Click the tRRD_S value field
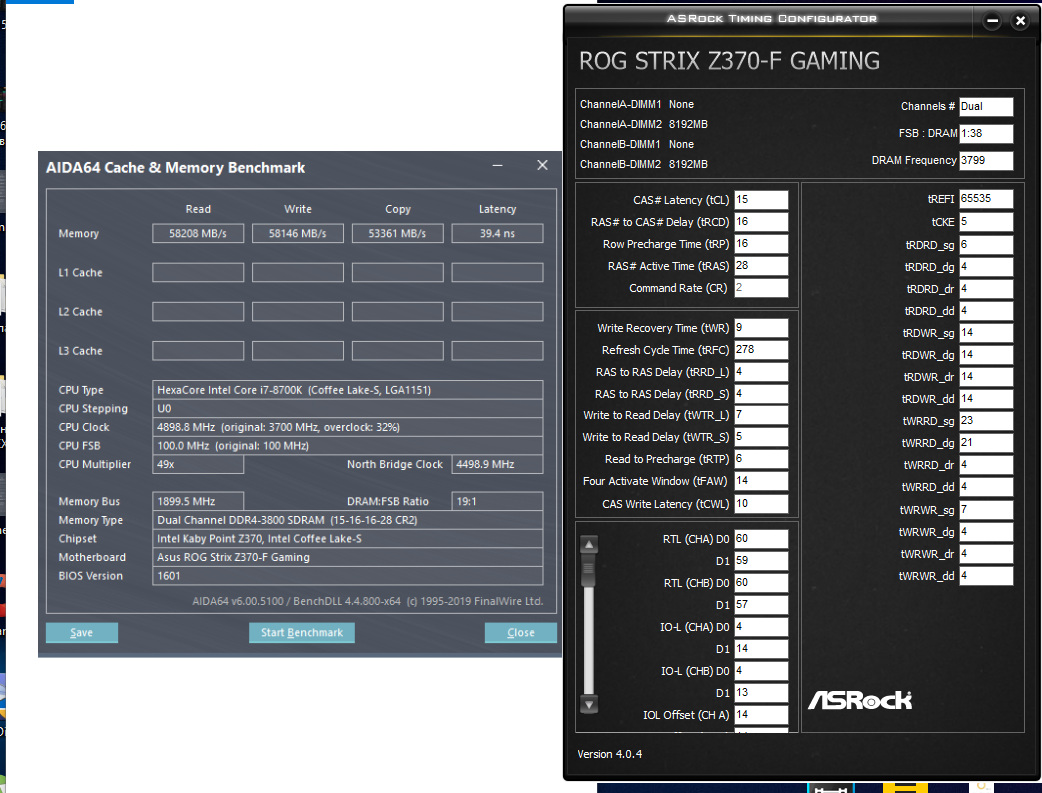1042x793 pixels. 761,394
